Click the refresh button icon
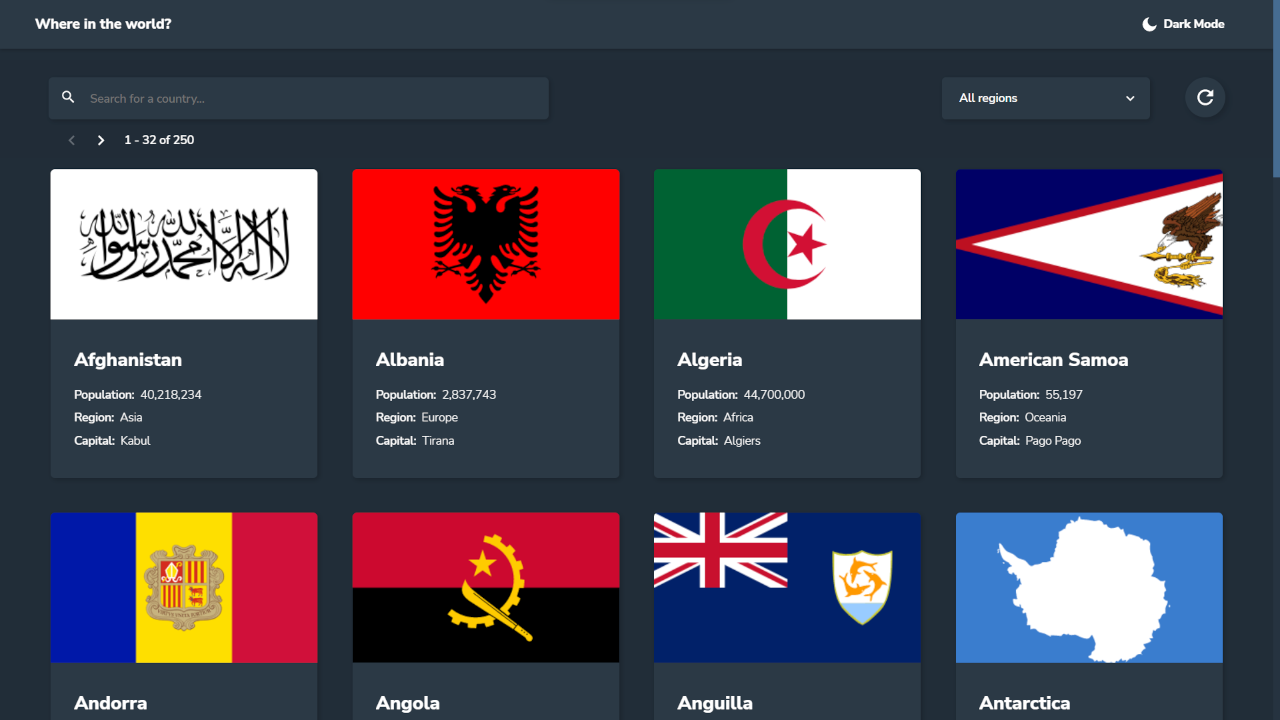 tap(1205, 97)
